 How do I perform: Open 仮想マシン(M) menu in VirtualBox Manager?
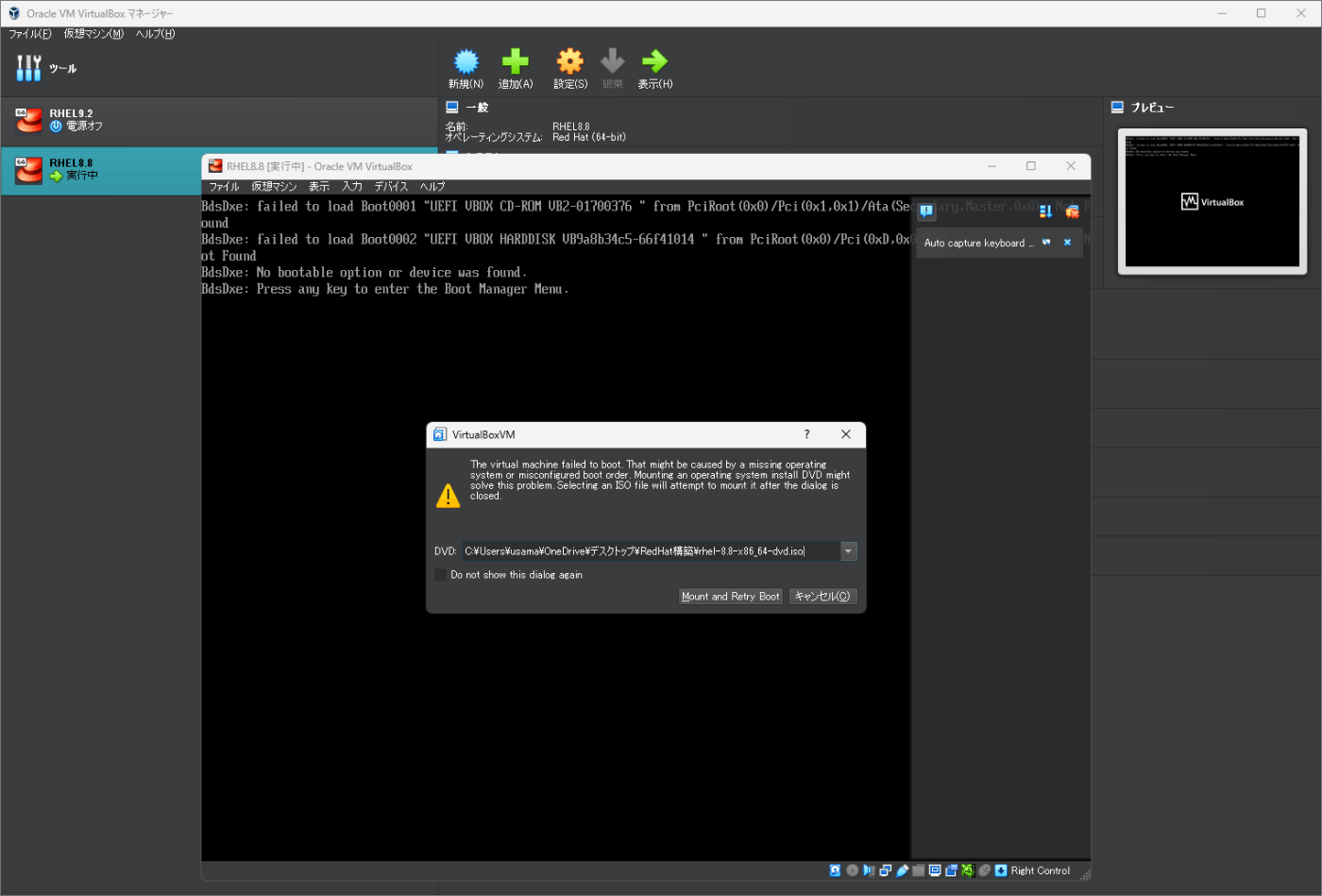[93, 34]
